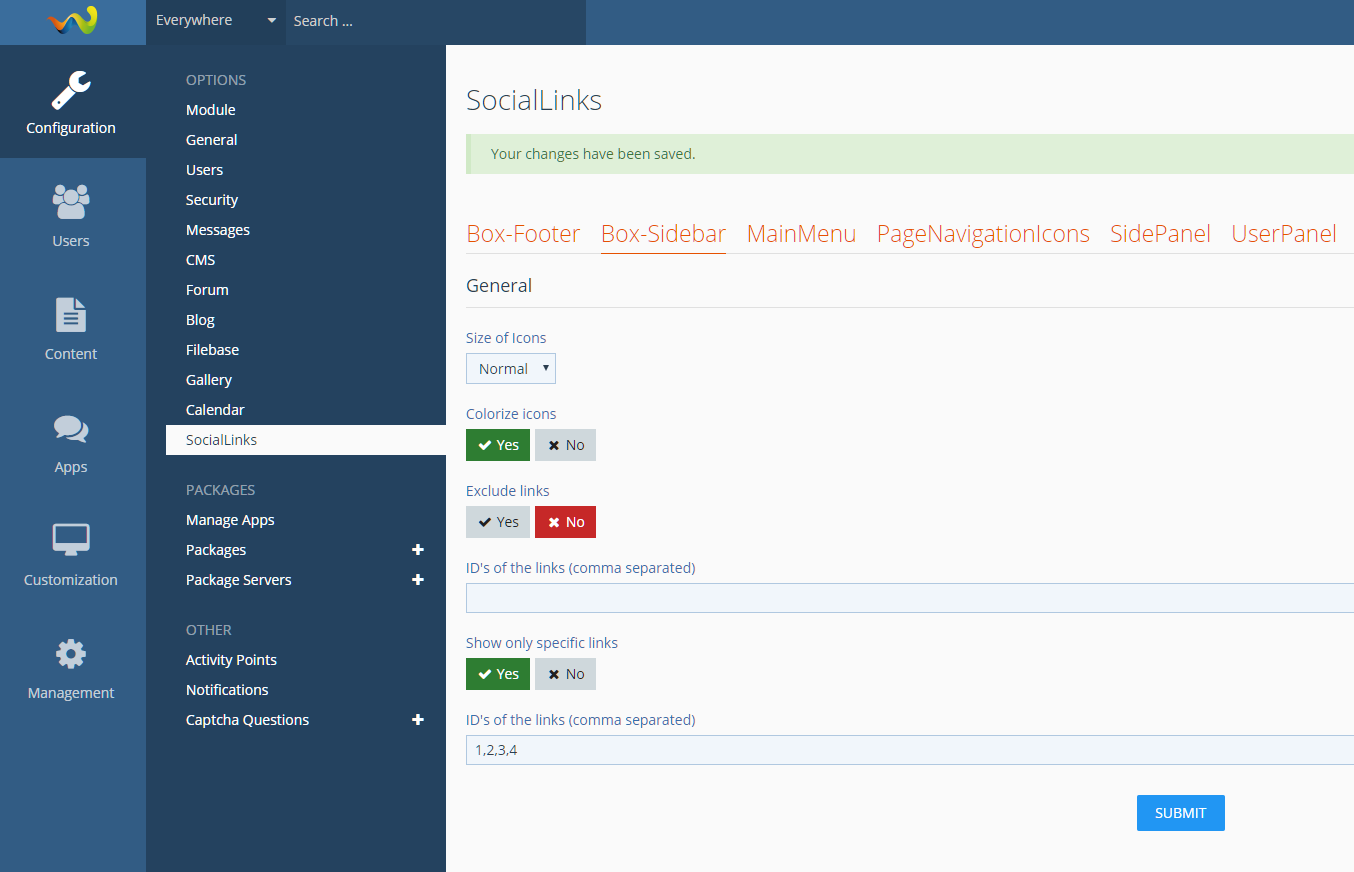This screenshot has width=1354, height=872.
Task: Open the Package Servers menu link
Action: tap(239, 580)
